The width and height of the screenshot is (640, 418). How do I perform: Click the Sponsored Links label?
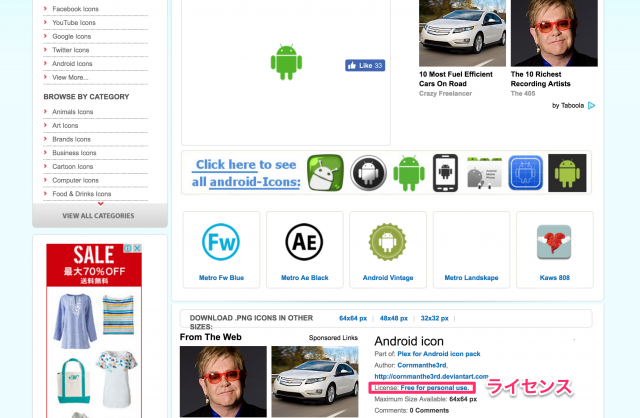point(333,338)
